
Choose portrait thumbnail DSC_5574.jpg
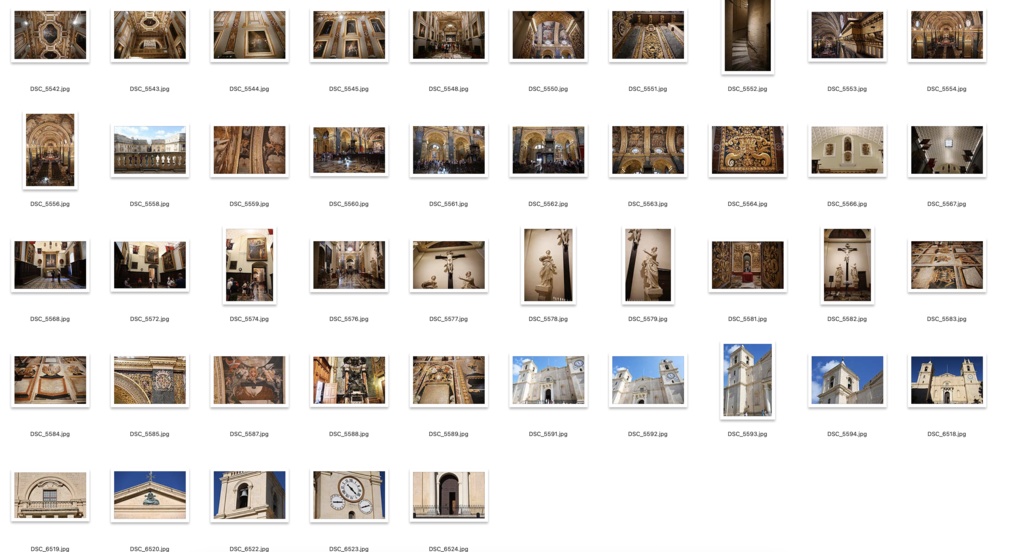(x=249, y=265)
